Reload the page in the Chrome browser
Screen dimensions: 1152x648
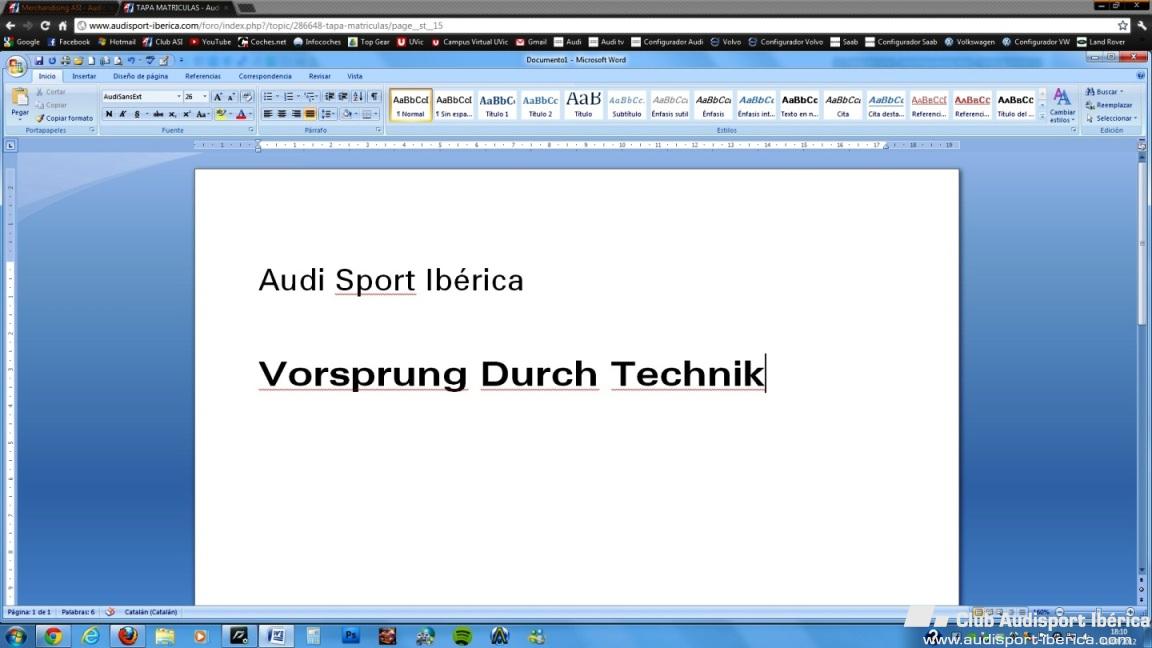point(44,26)
